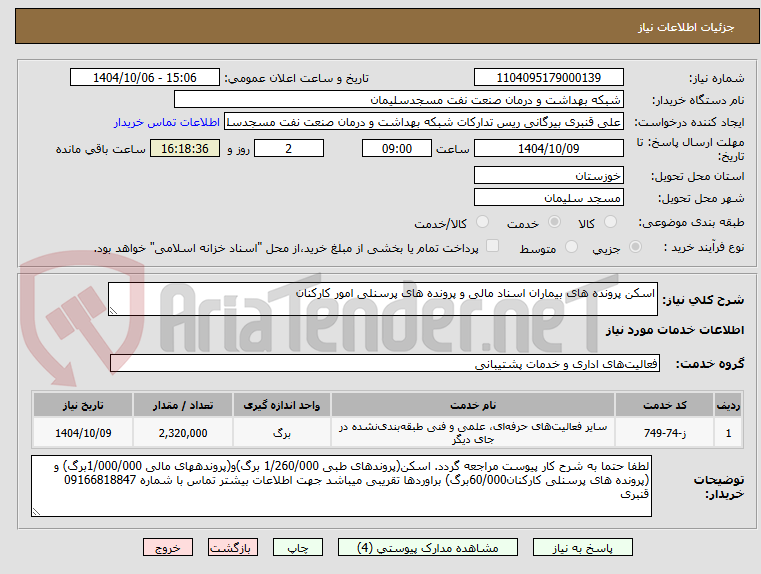The width and height of the screenshot is (761, 574).
Task: Click the تاریخ نیاز column header
Action: click(x=83, y=405)
